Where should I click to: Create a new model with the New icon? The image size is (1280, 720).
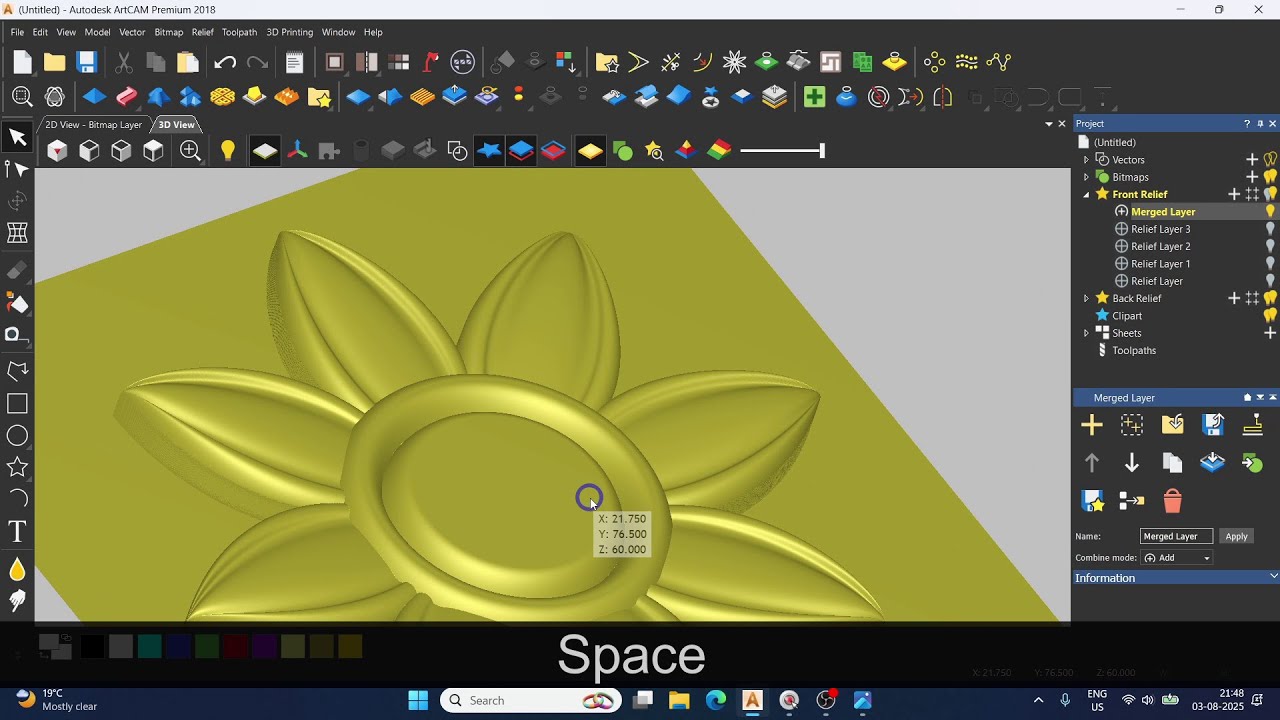point(23,62)
